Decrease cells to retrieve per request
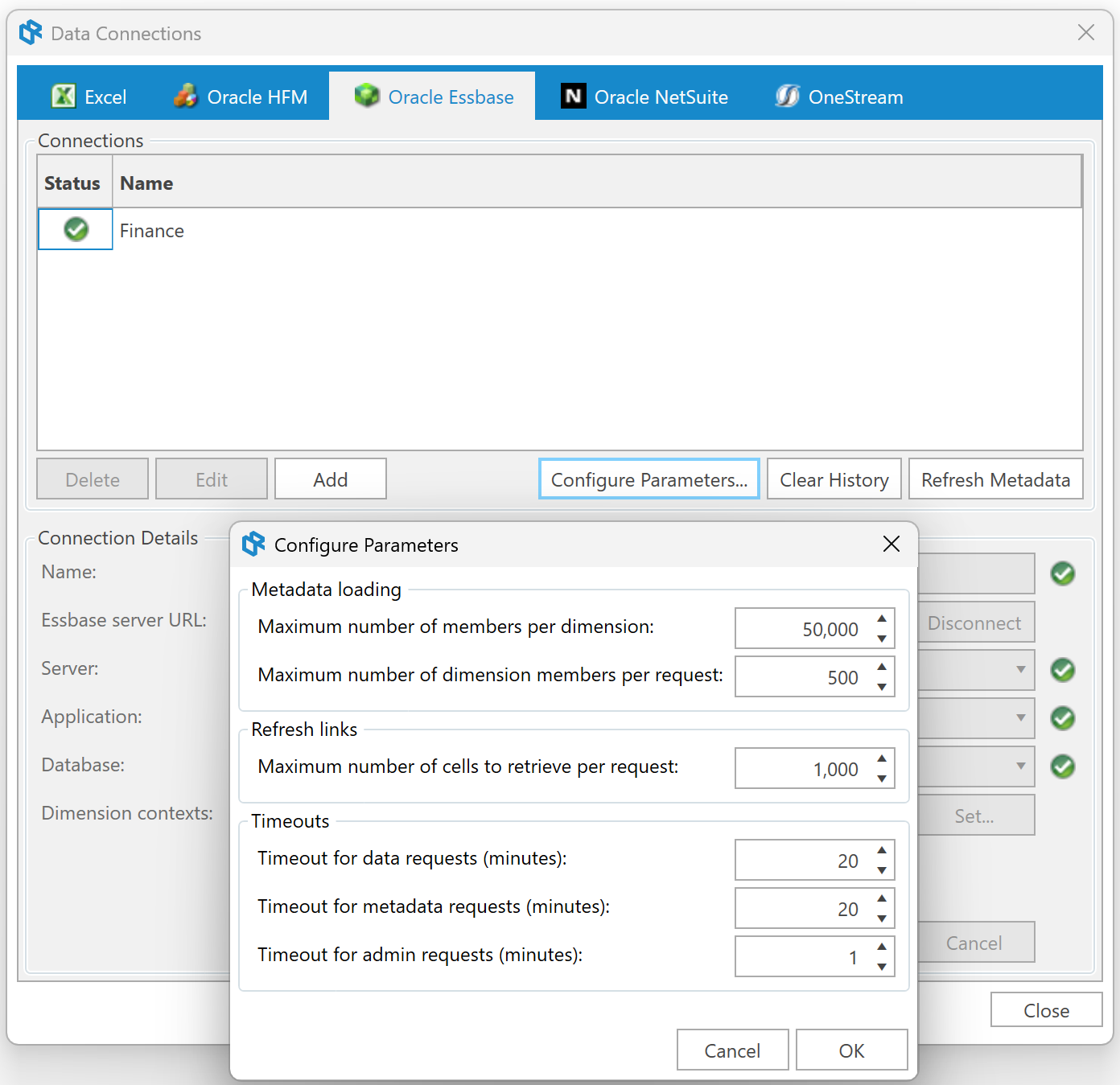This screenshot has height=1085, width=1120. point(882,779)
